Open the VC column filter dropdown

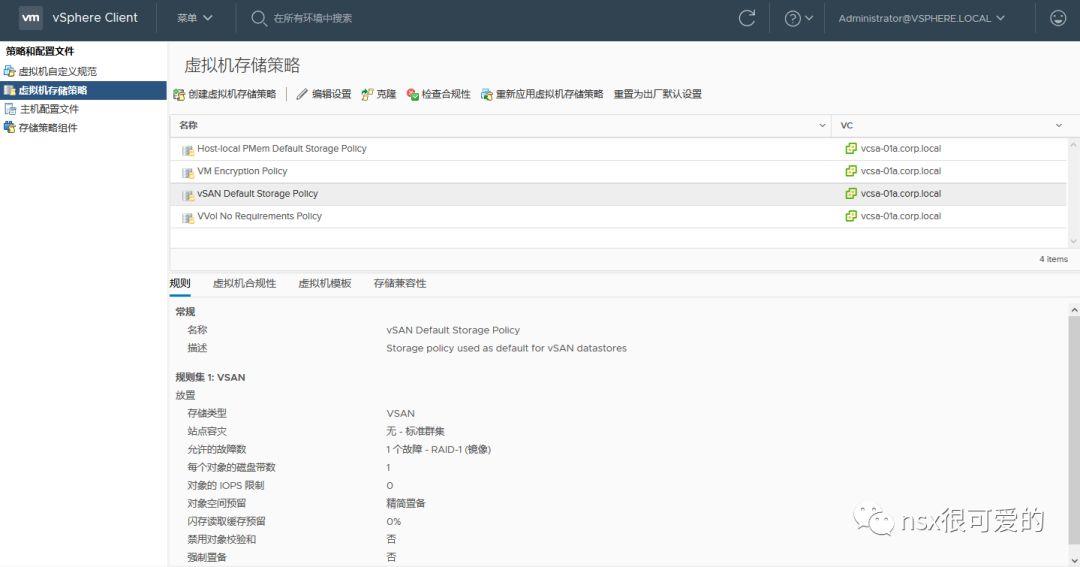tap(1059, 125)
